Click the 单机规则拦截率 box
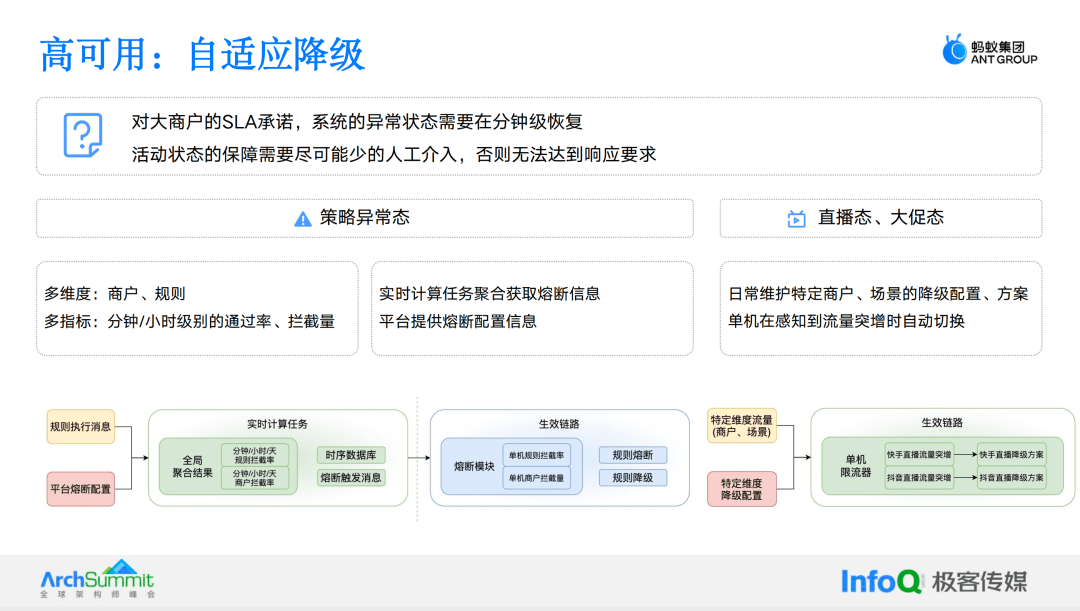Screen dimensions: 1080x611 536,455
